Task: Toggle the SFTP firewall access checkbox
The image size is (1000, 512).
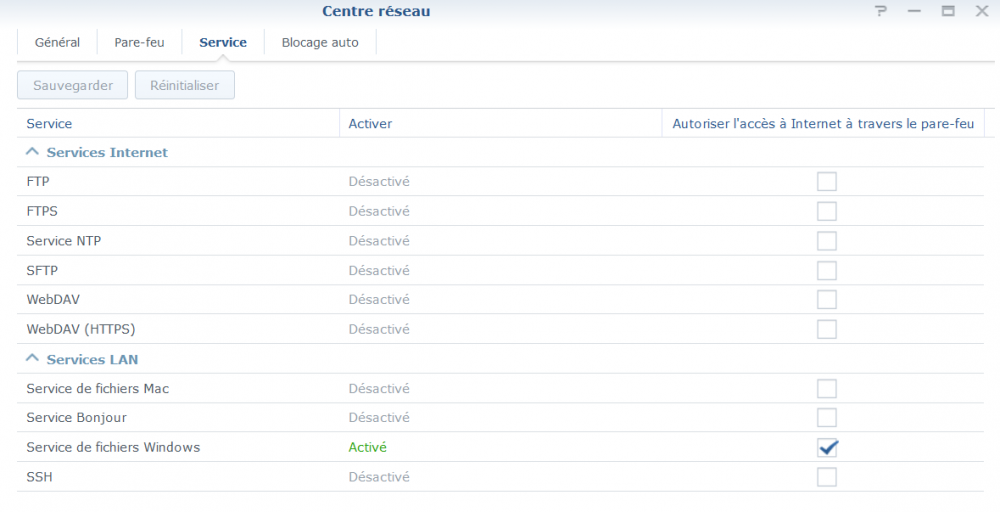Action: [827, 270]
